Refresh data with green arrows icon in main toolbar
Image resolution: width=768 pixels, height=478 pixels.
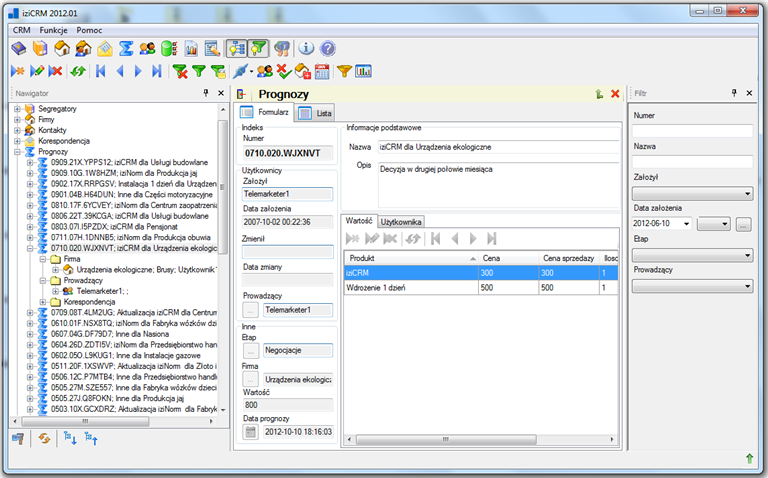(x=77, y=72)
